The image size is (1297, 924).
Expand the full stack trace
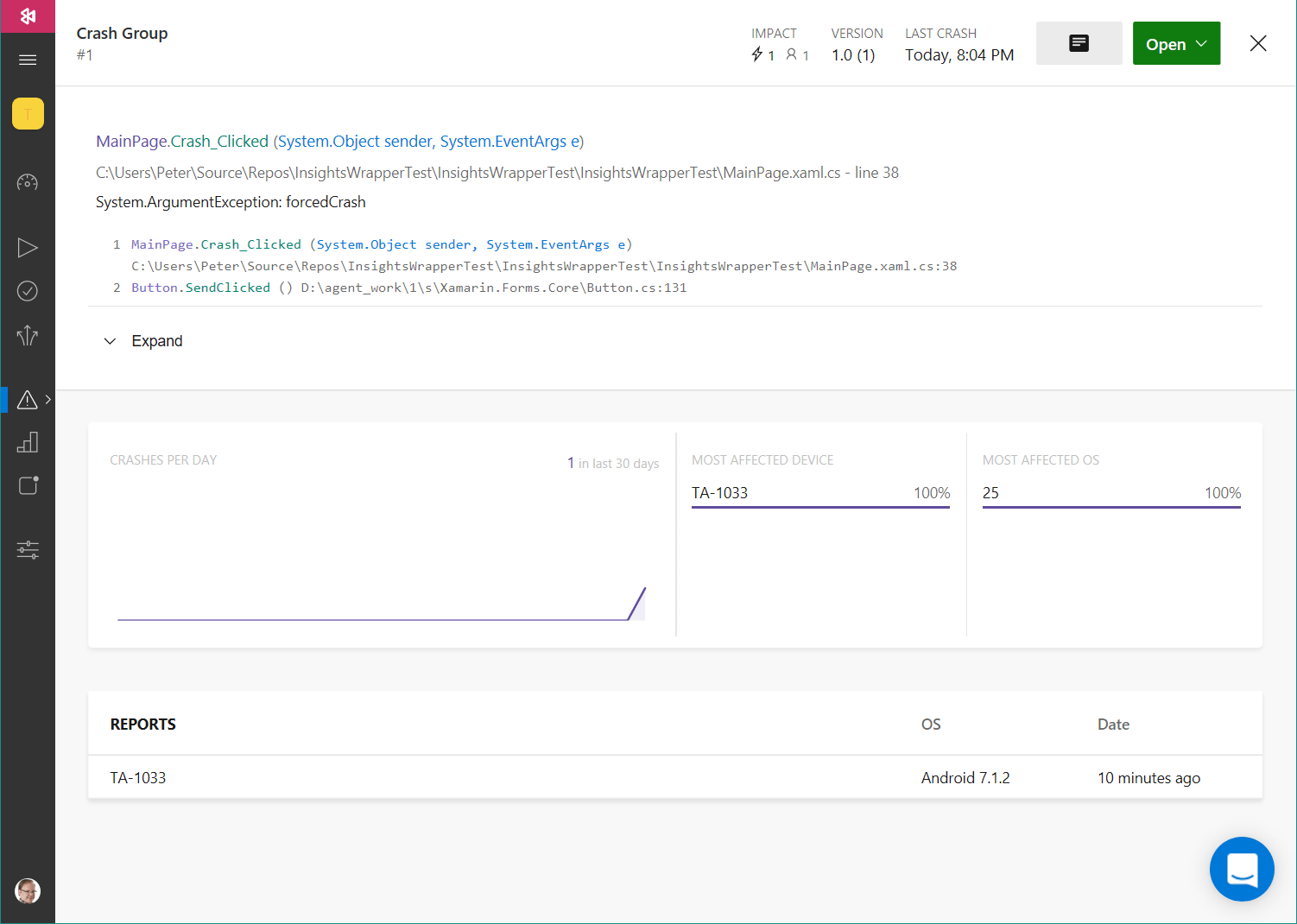pos(143,341)
